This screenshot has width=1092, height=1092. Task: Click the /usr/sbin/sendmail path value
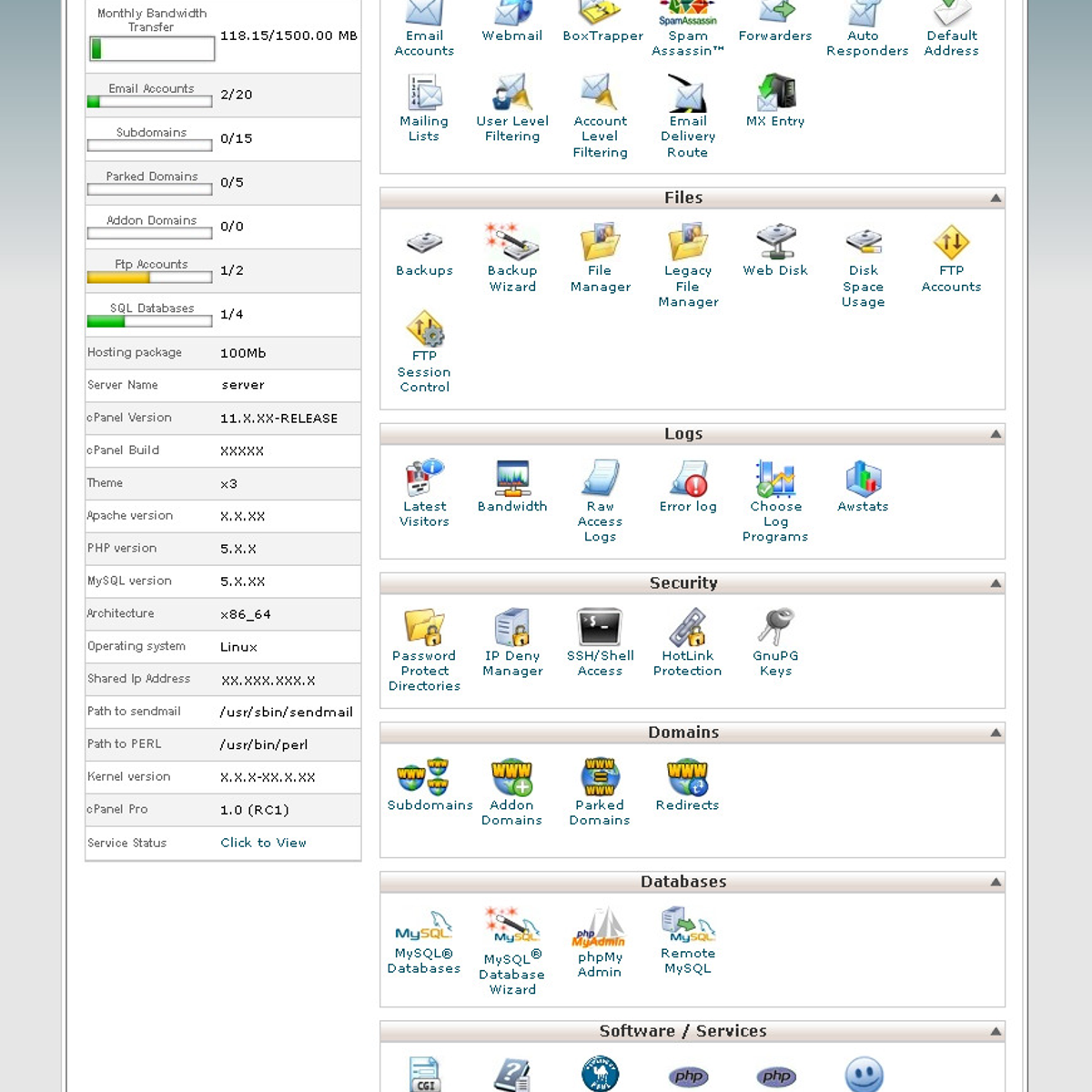286,713
